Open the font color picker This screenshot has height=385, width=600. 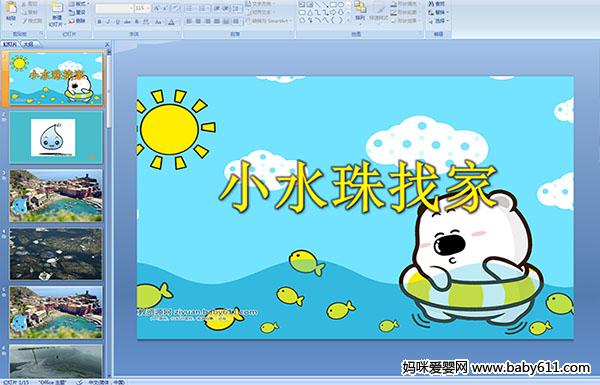click(x=171, y=22)
